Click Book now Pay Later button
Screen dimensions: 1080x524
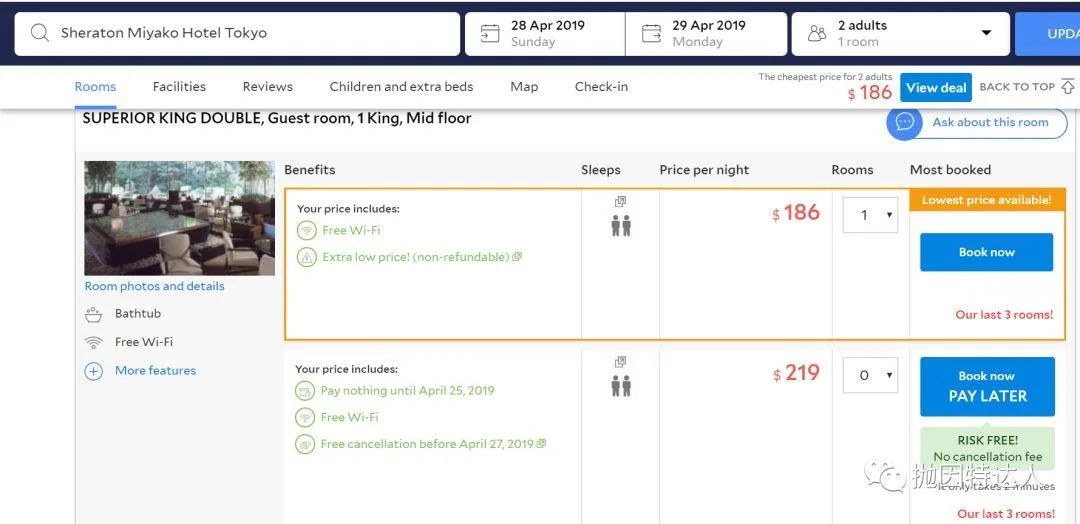tap(987, 386)
